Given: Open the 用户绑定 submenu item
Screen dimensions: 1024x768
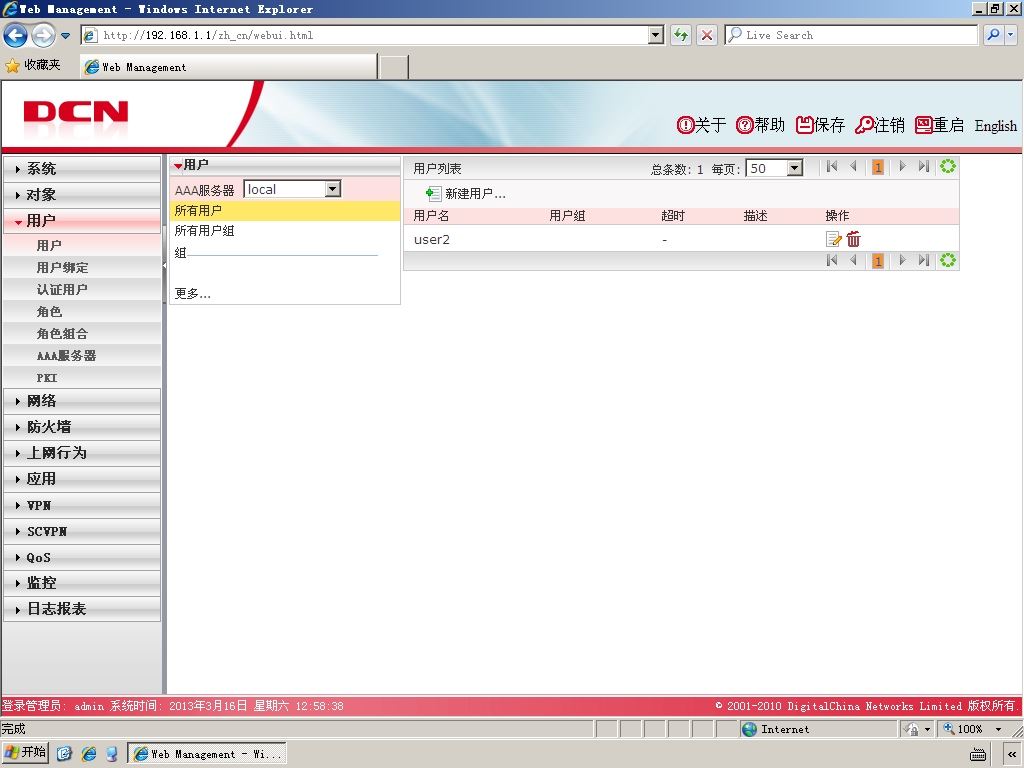Looking at the screenshot, I should click(82, 268).
